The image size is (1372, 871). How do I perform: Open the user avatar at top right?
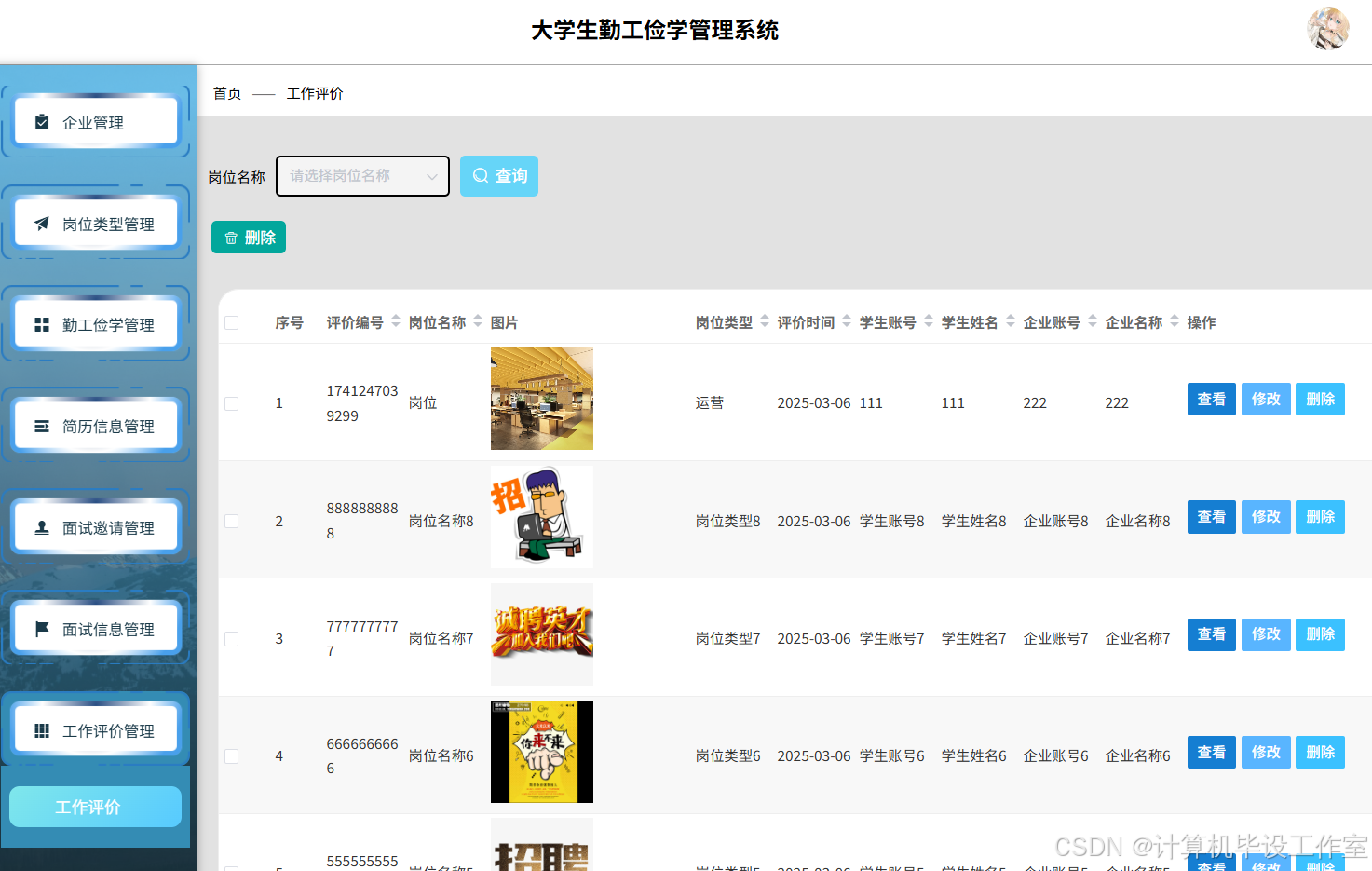click(1328, 29)
